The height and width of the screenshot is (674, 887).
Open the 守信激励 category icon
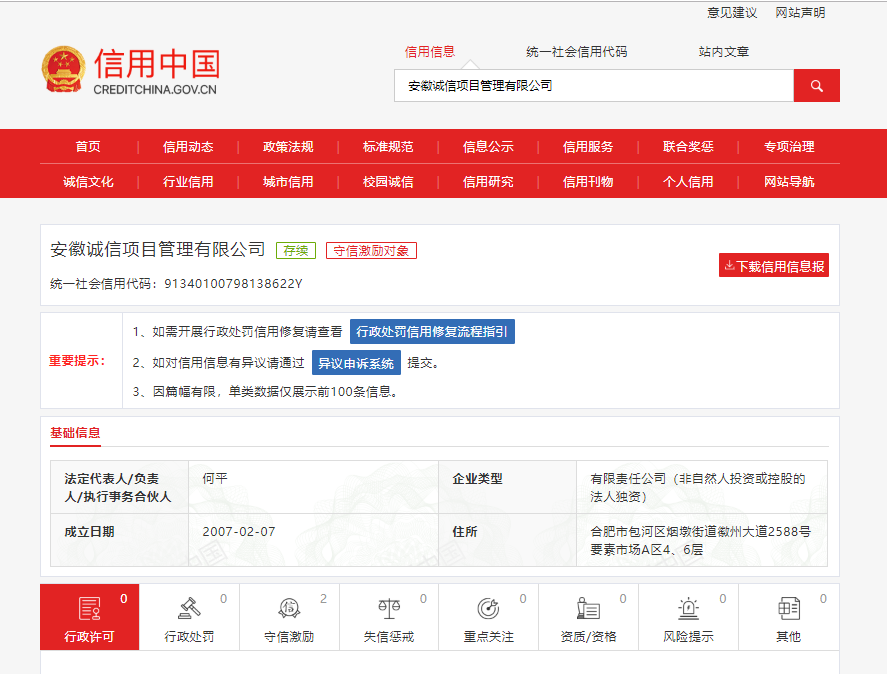tap(289, 608)
